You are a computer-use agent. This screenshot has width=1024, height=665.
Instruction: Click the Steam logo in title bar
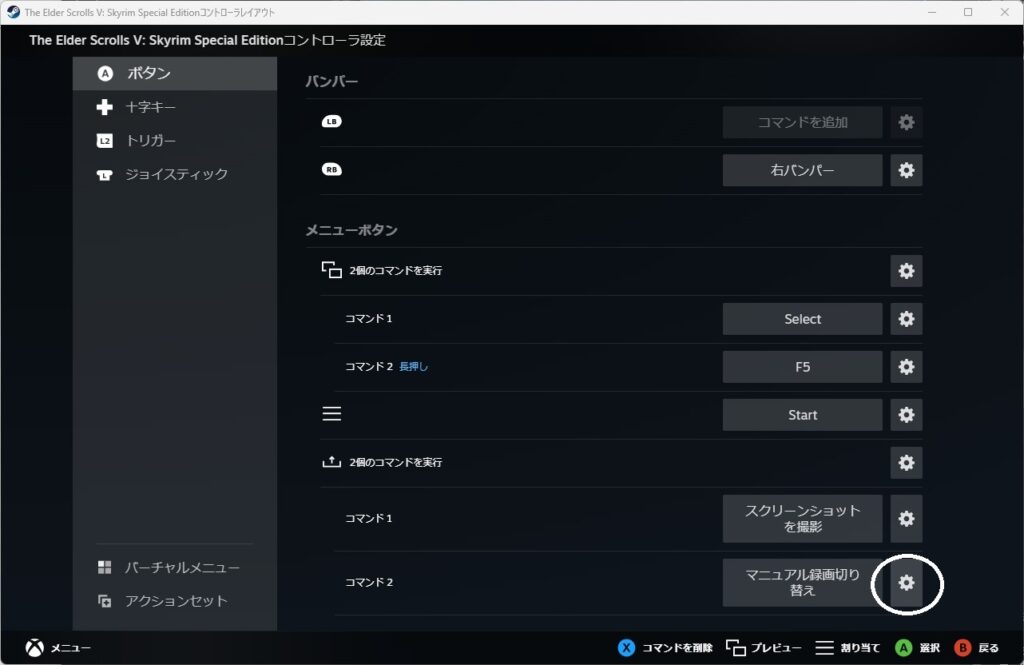pos(13,12)
